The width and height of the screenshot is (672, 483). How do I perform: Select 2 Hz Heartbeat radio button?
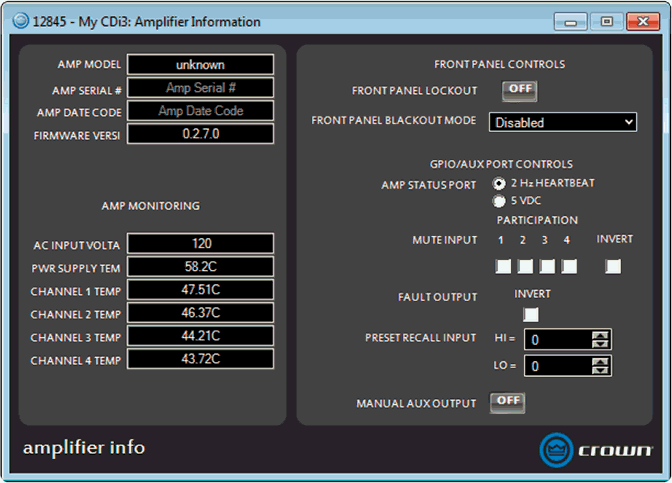click(498, 183)
